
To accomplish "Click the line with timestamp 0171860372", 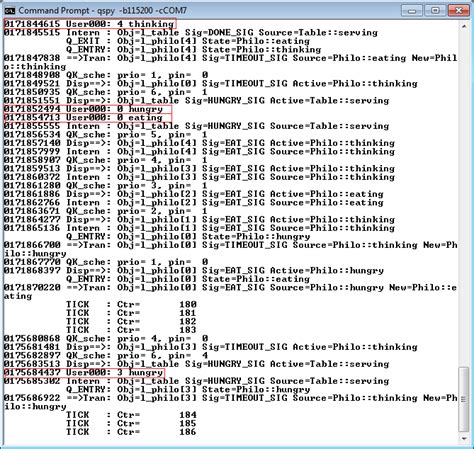I will [199, 177].
